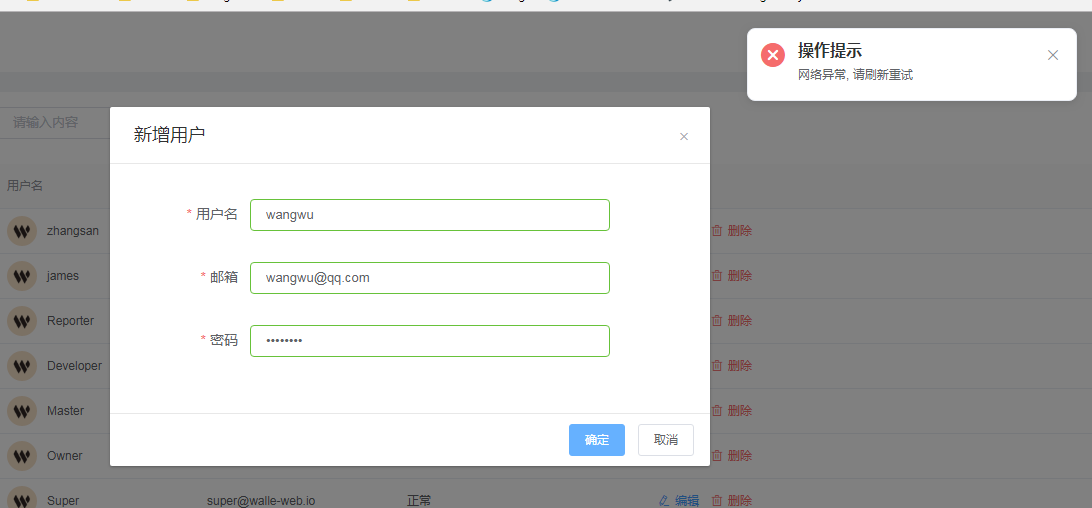1092x508 pixels.
Task: Click the username text Reporter
Action: click(x=70, y=321)
